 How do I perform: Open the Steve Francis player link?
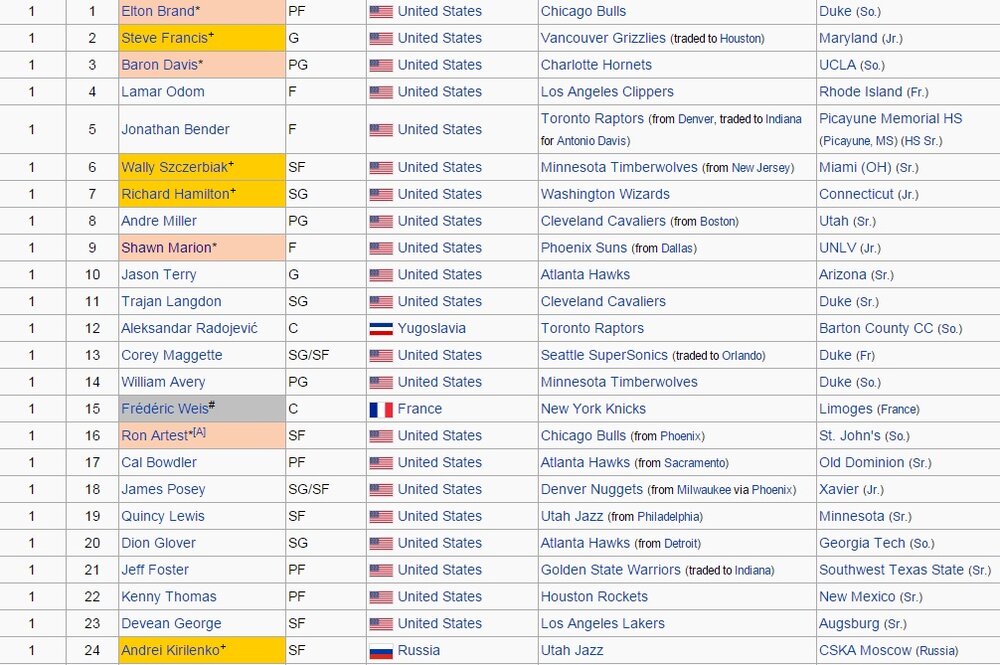coord(165,38)
